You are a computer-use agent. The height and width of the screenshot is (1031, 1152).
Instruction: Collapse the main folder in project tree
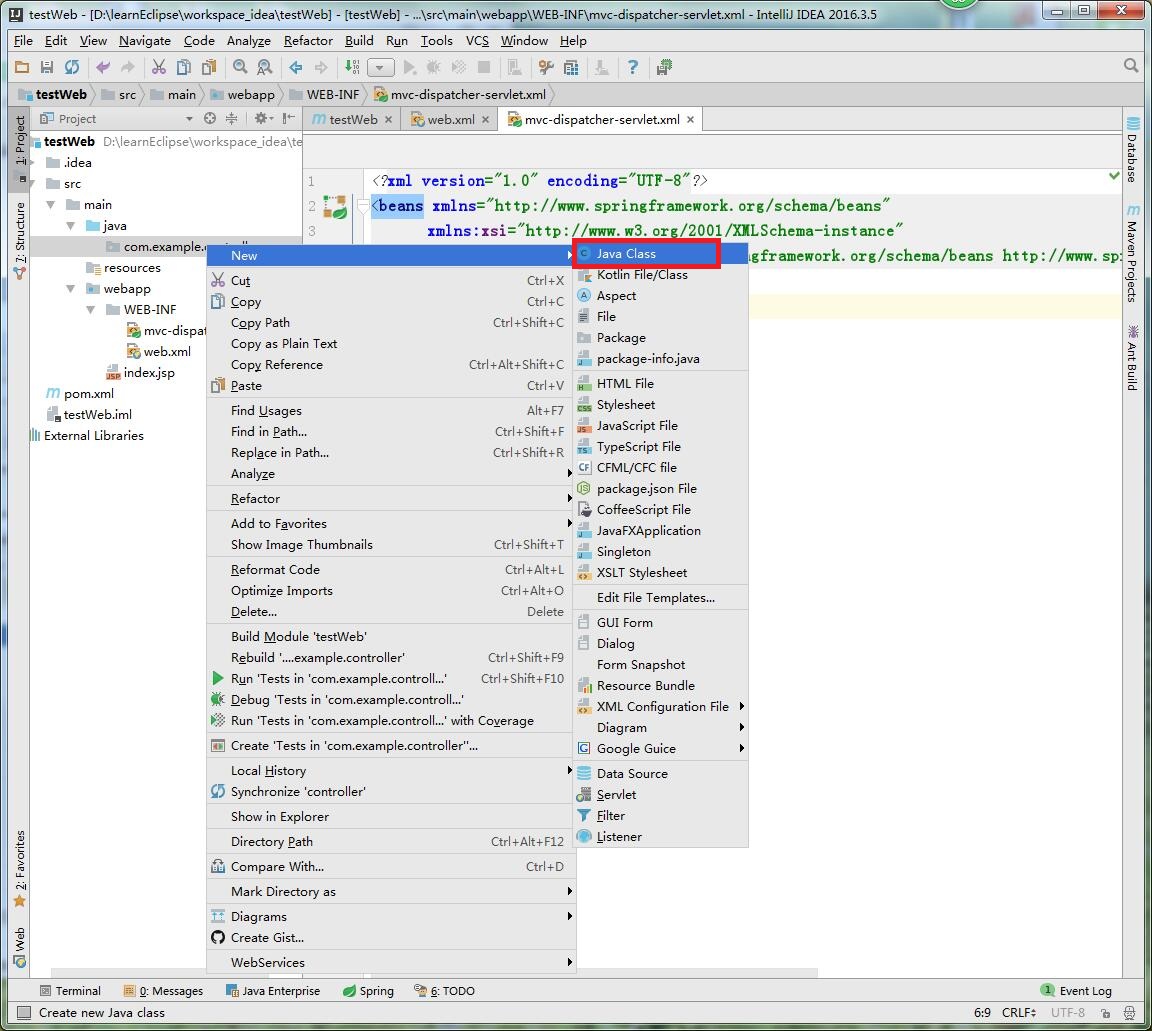click(51, 205)
